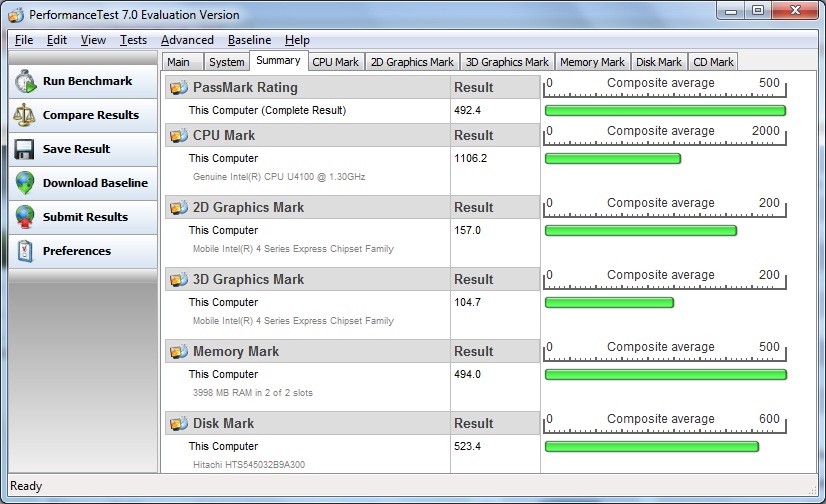This screenshot has width=826, height=504.
Task: Click the CPU Mark section header text
Action: 224,135
